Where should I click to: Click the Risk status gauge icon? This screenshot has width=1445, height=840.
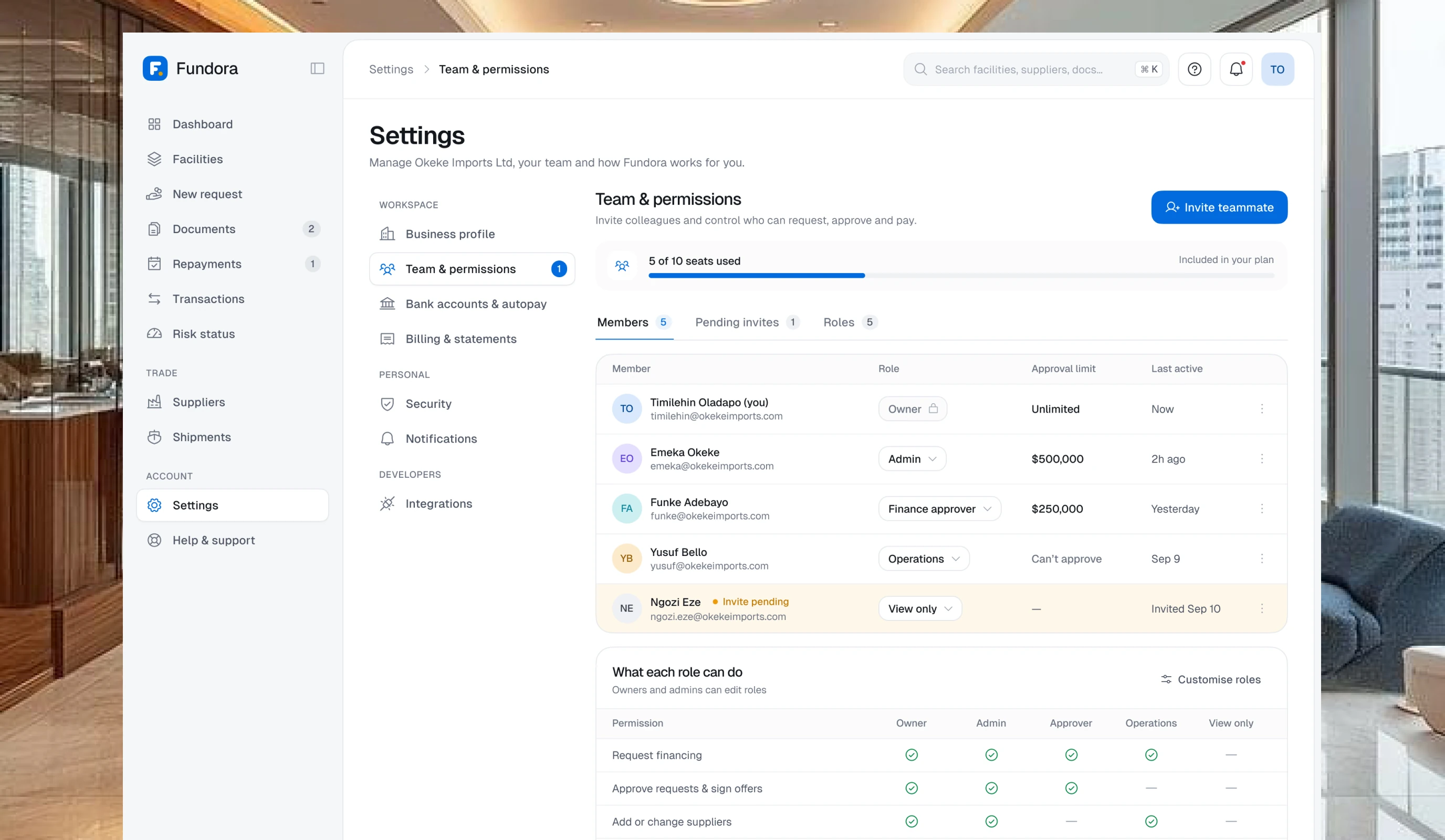(154, 334)
